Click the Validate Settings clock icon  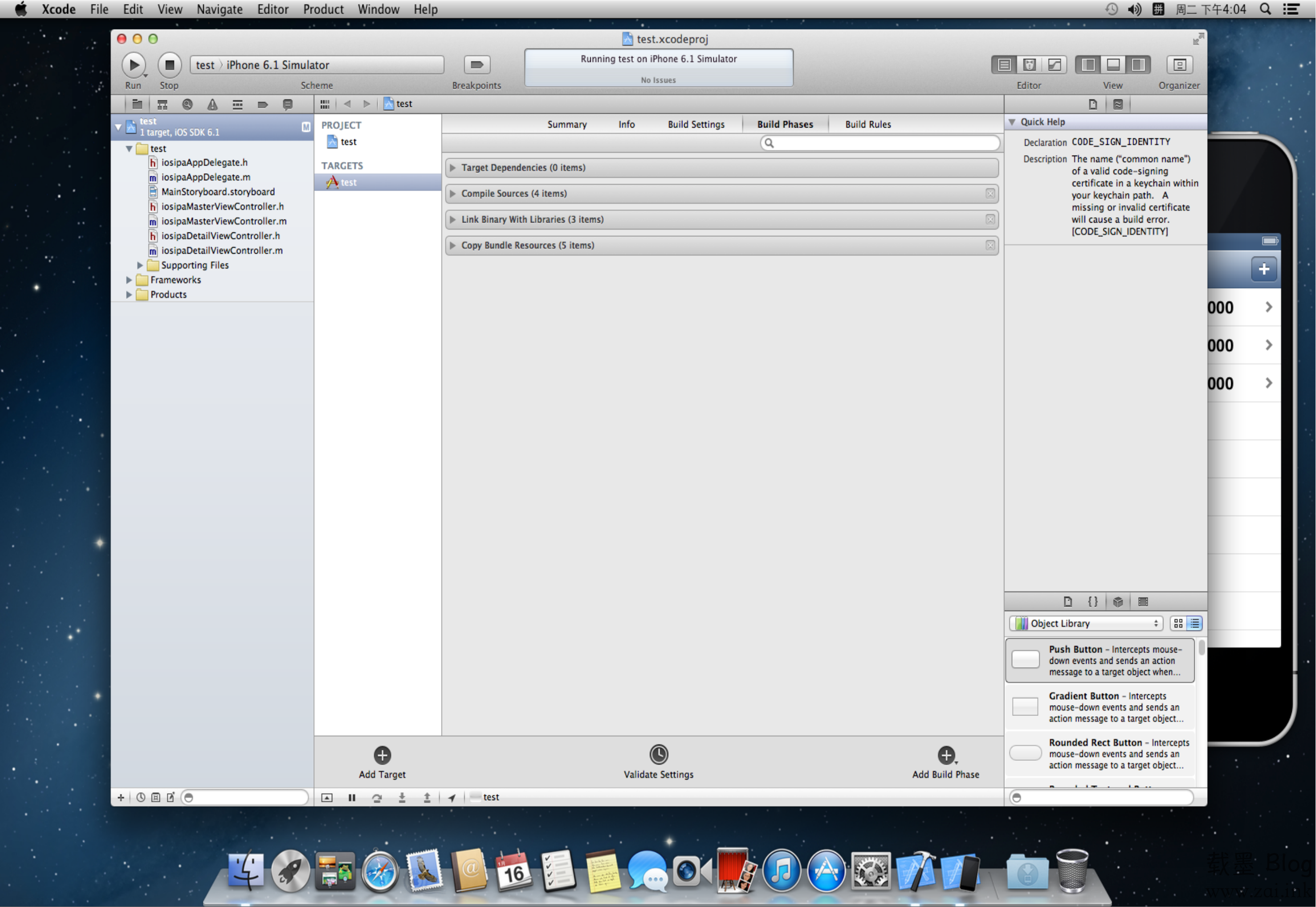click(x=658, y=755)
